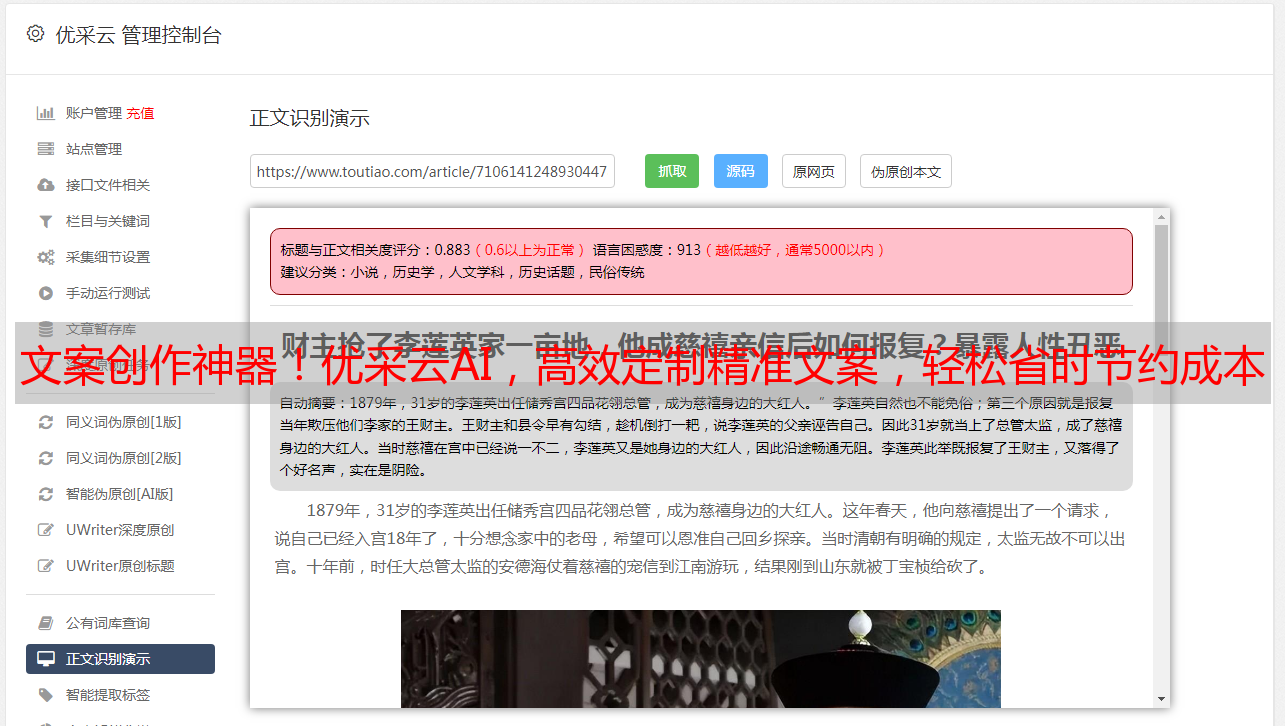Open UWriter原创标题 page
Screen dimensions: 1285x726
120,566
